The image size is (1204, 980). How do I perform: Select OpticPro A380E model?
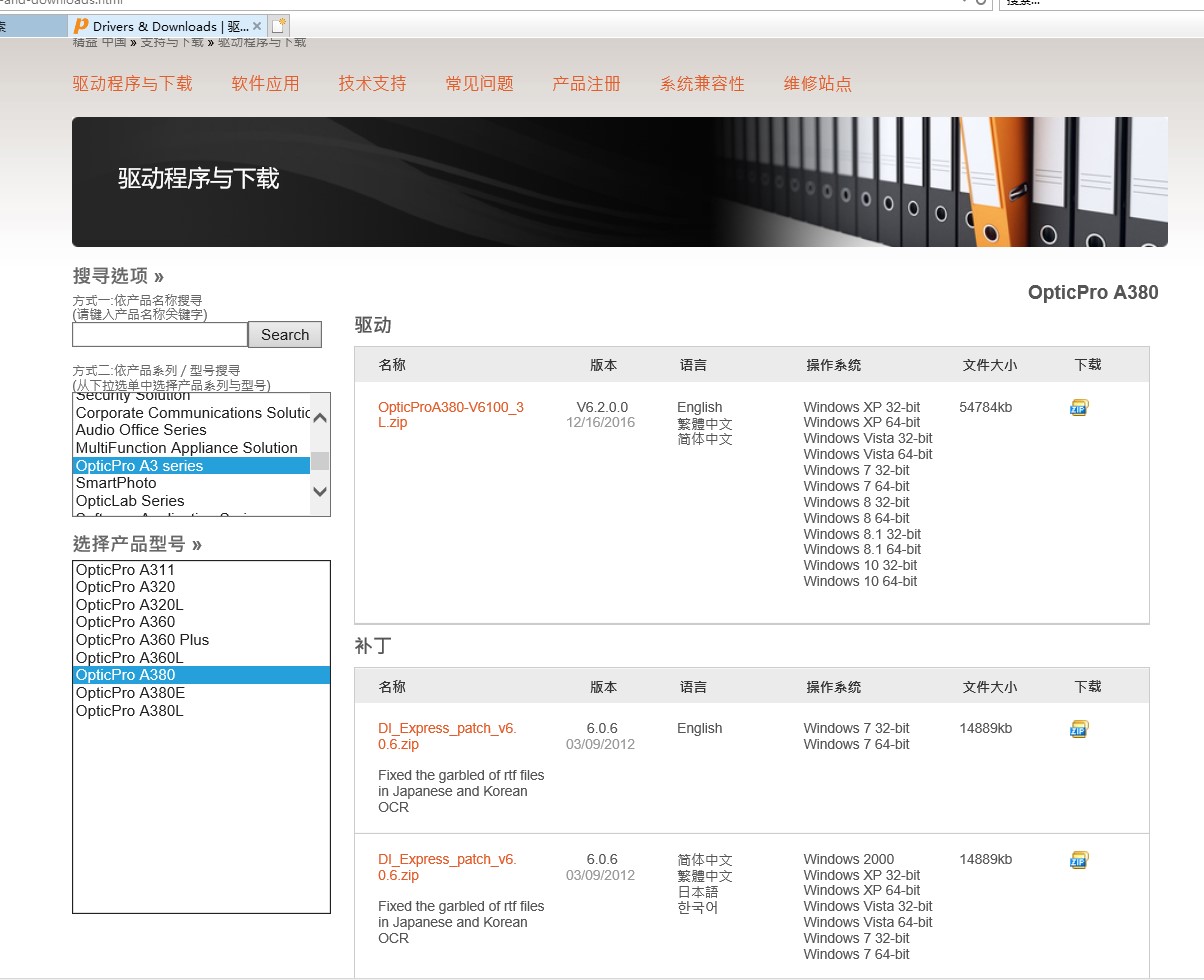point(201,693)
